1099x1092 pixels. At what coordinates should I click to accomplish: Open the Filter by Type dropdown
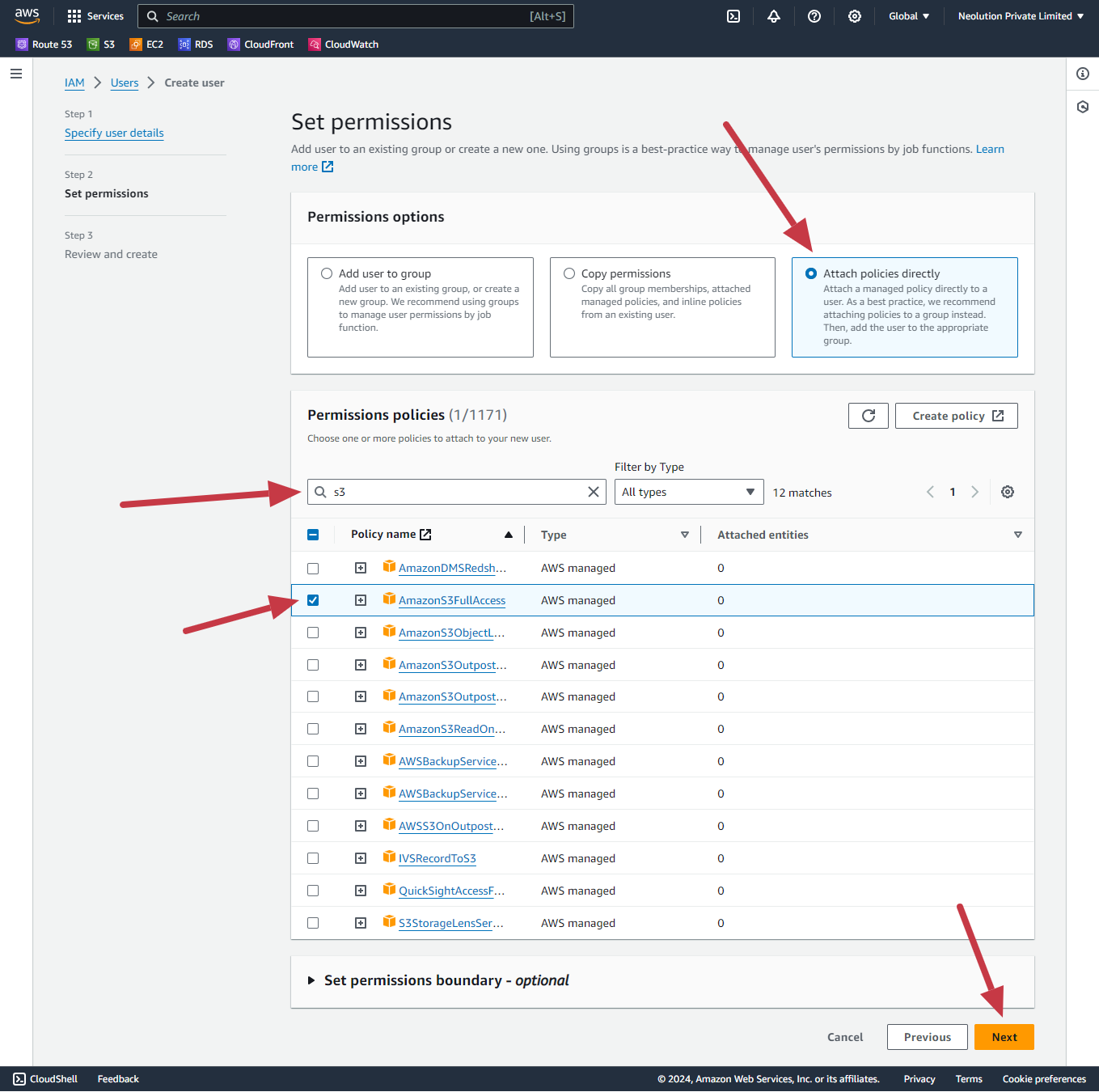(x=688, y=492)
